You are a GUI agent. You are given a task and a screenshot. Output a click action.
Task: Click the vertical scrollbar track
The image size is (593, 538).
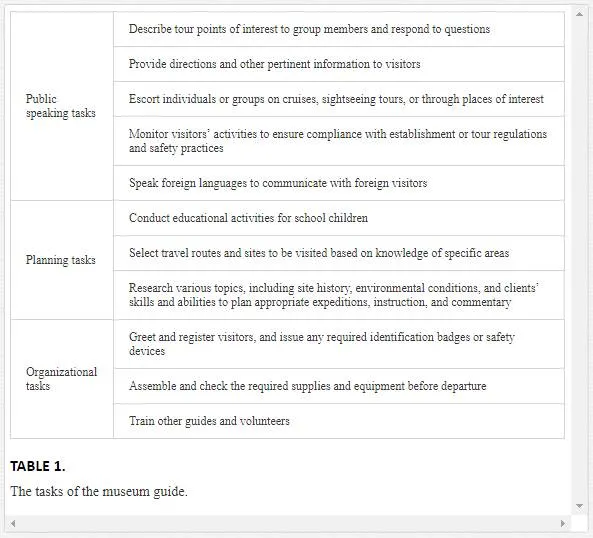click(x=579, y=260)
